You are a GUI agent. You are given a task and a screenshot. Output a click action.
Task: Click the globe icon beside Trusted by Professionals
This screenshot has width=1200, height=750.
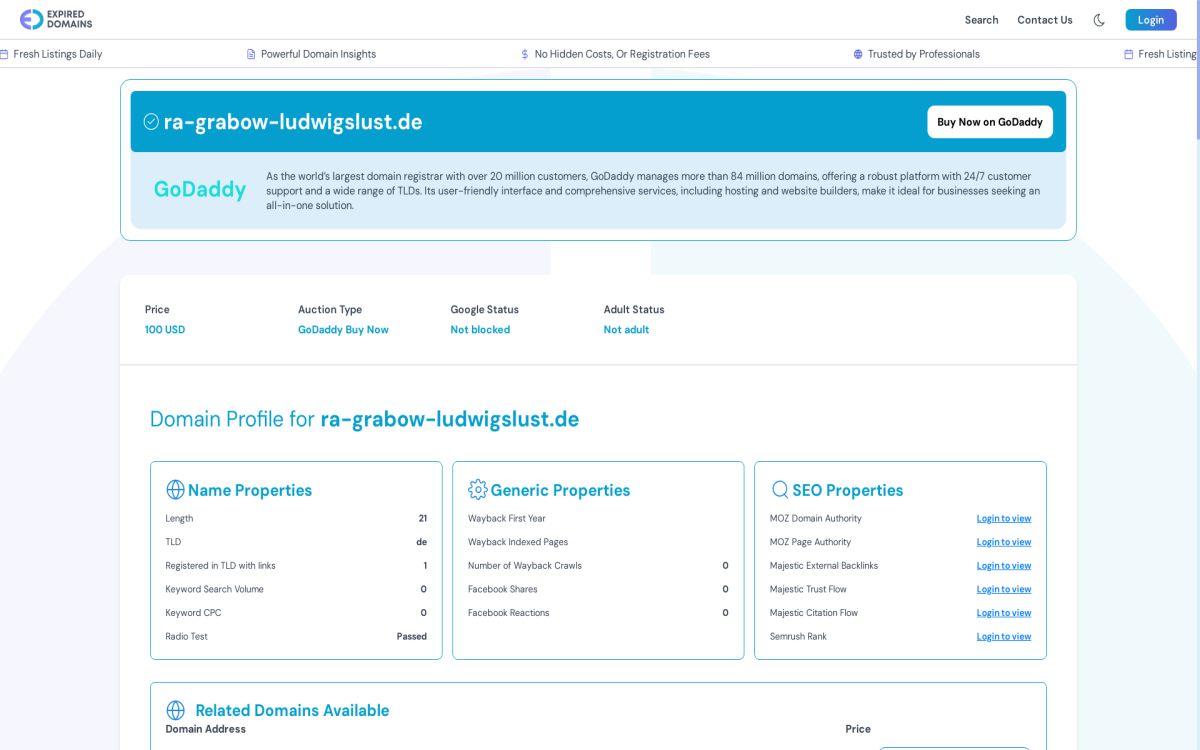pos(858,54)
